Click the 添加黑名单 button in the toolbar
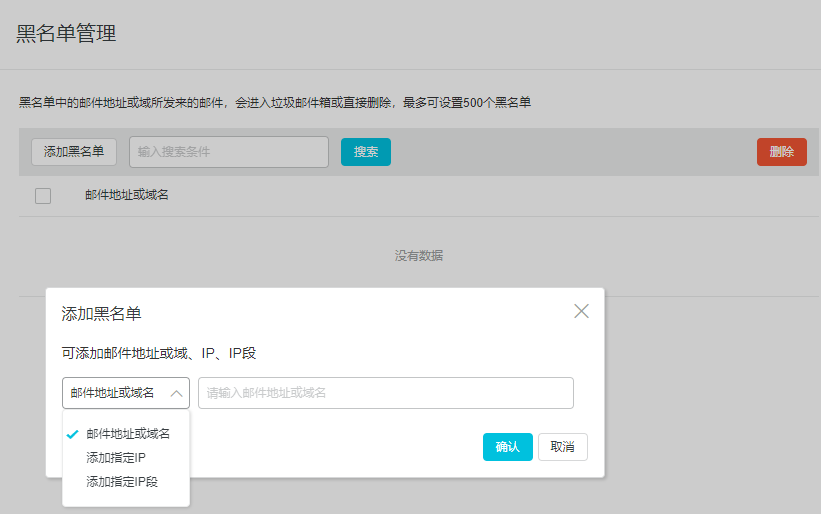The width and height of the screenshot is (821, 514). [74, 152]
